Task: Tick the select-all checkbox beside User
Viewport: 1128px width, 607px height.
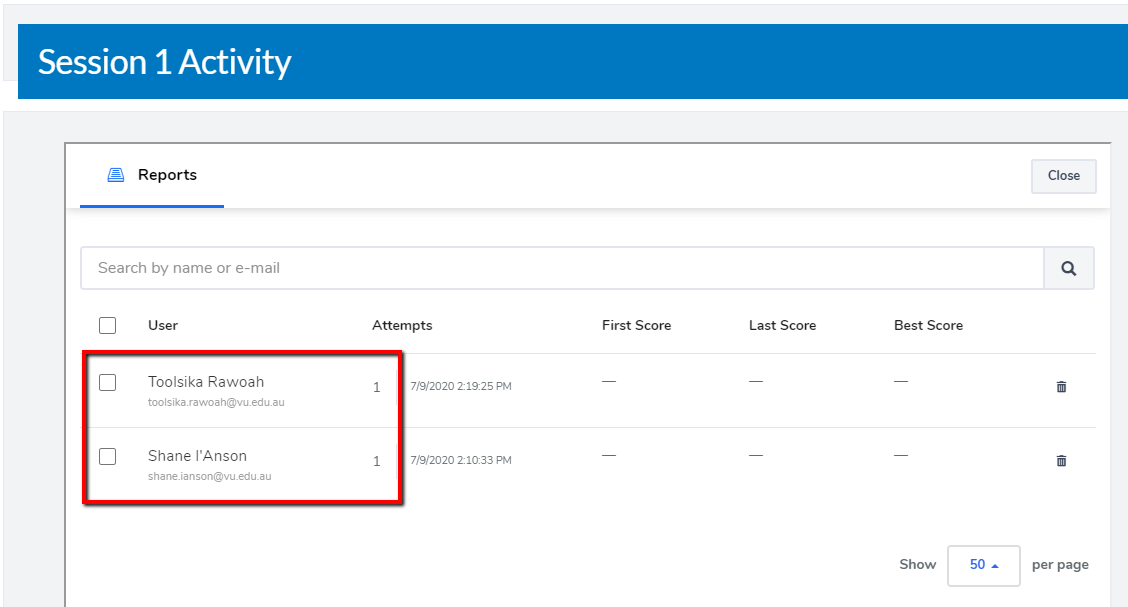Action: (x=107, y=326)
